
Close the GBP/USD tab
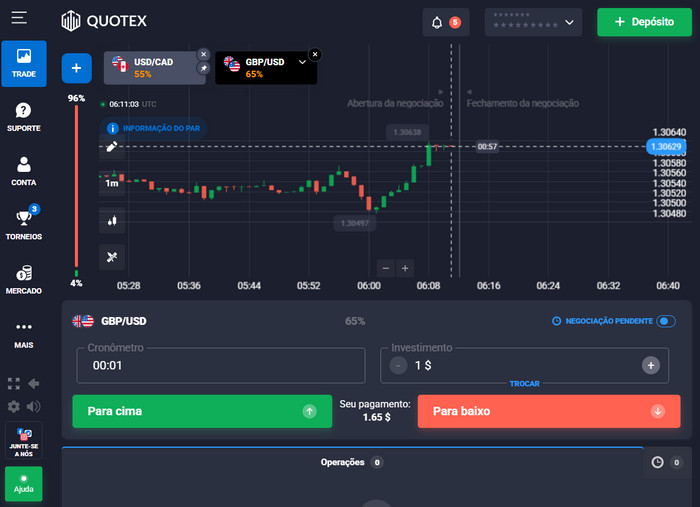point(315,54)
